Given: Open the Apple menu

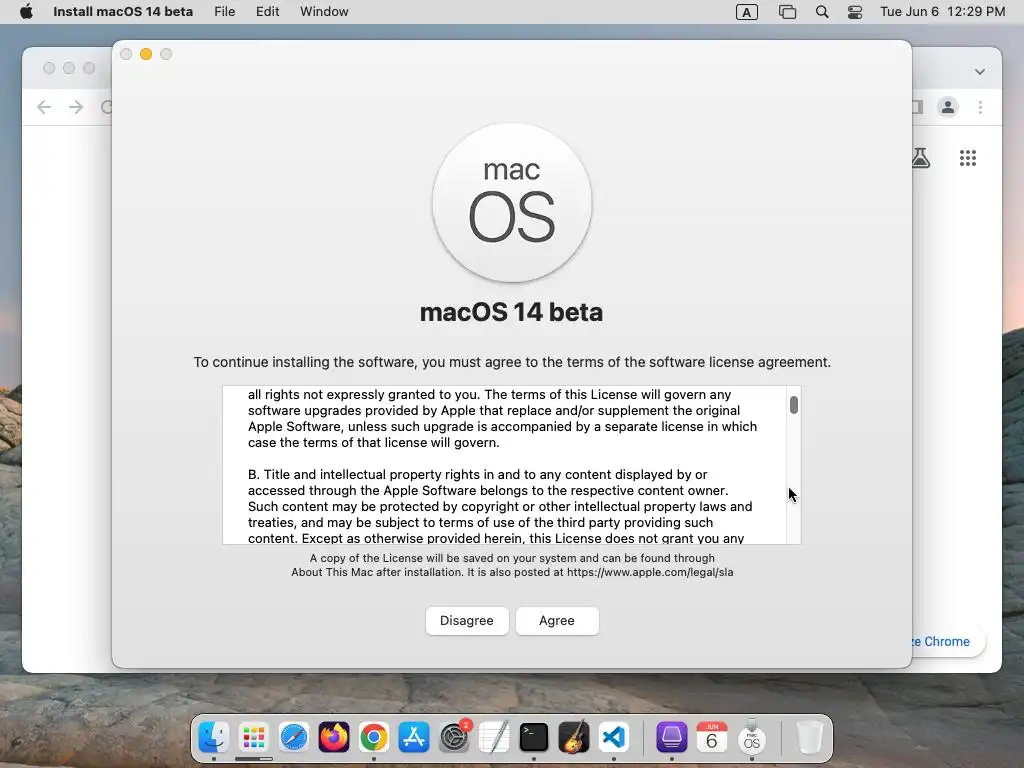Looking at the screenshot, I should [26, 12].
